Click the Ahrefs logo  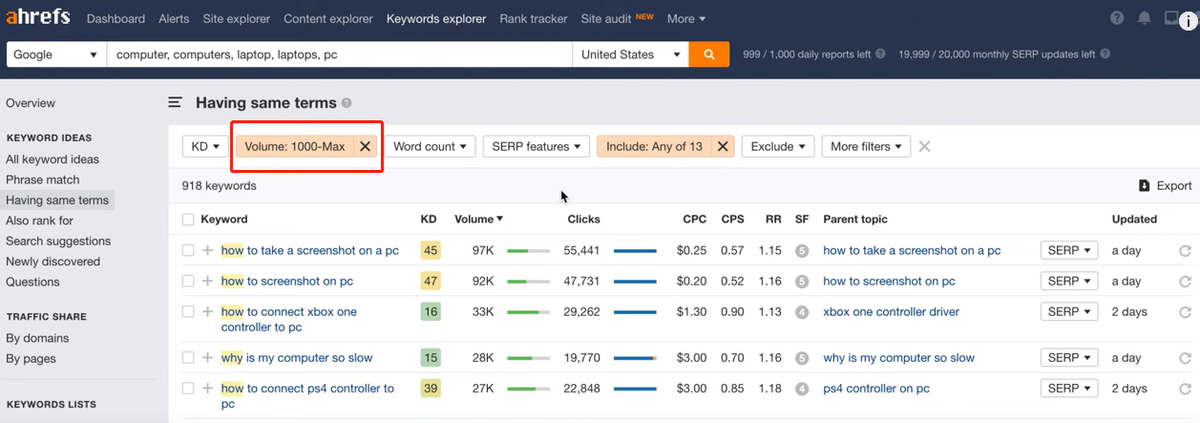coord(39,18)
